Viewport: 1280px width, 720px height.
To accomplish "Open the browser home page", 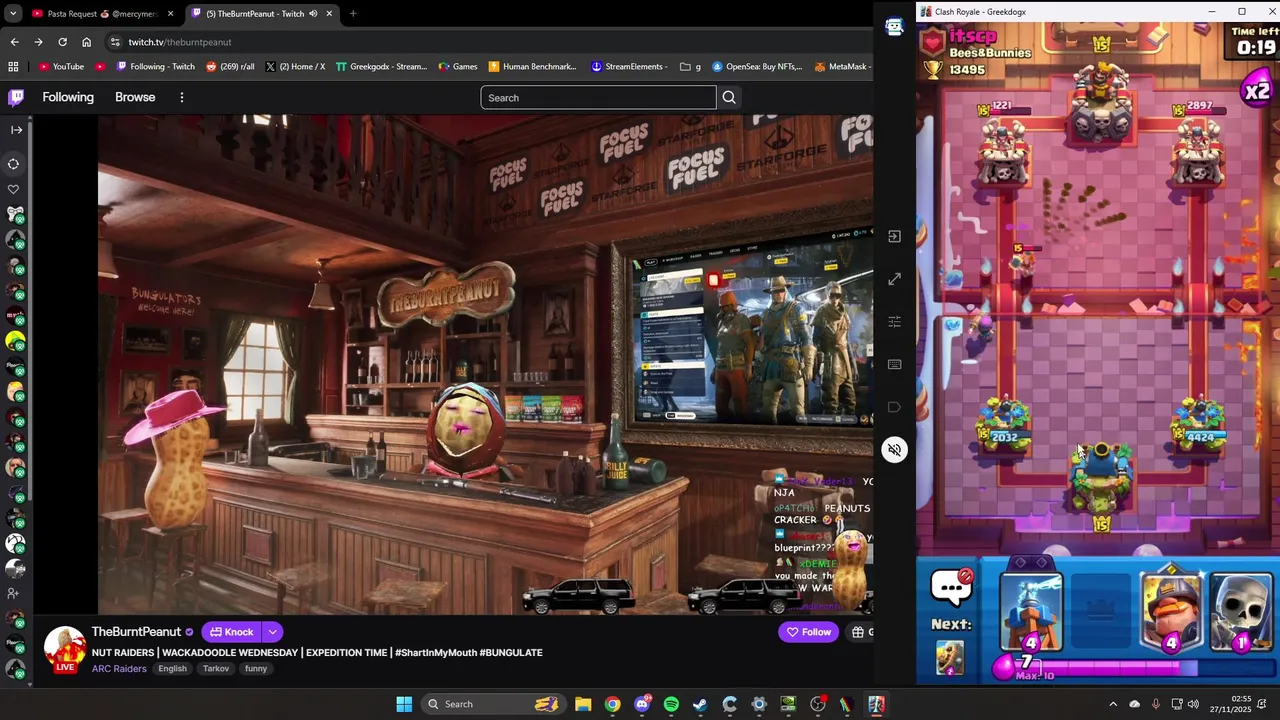I will pos(86,42).
